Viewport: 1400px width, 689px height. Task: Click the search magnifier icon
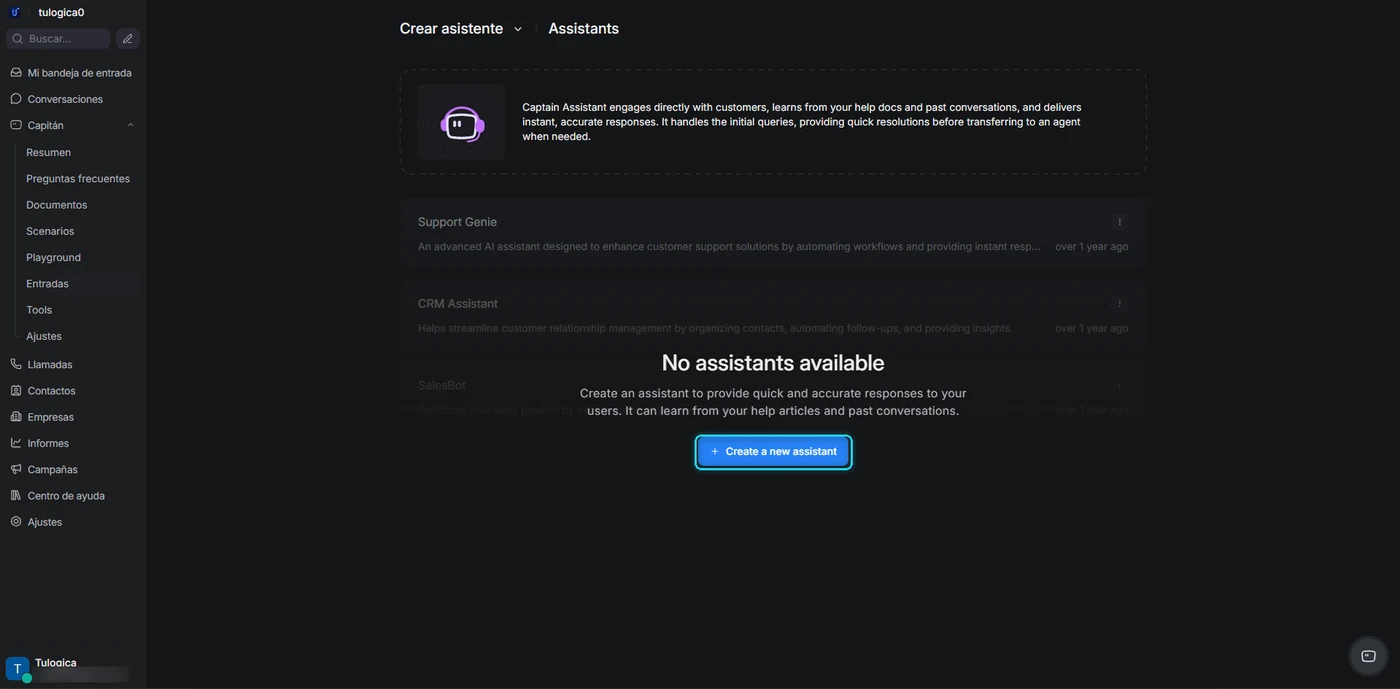17,39
